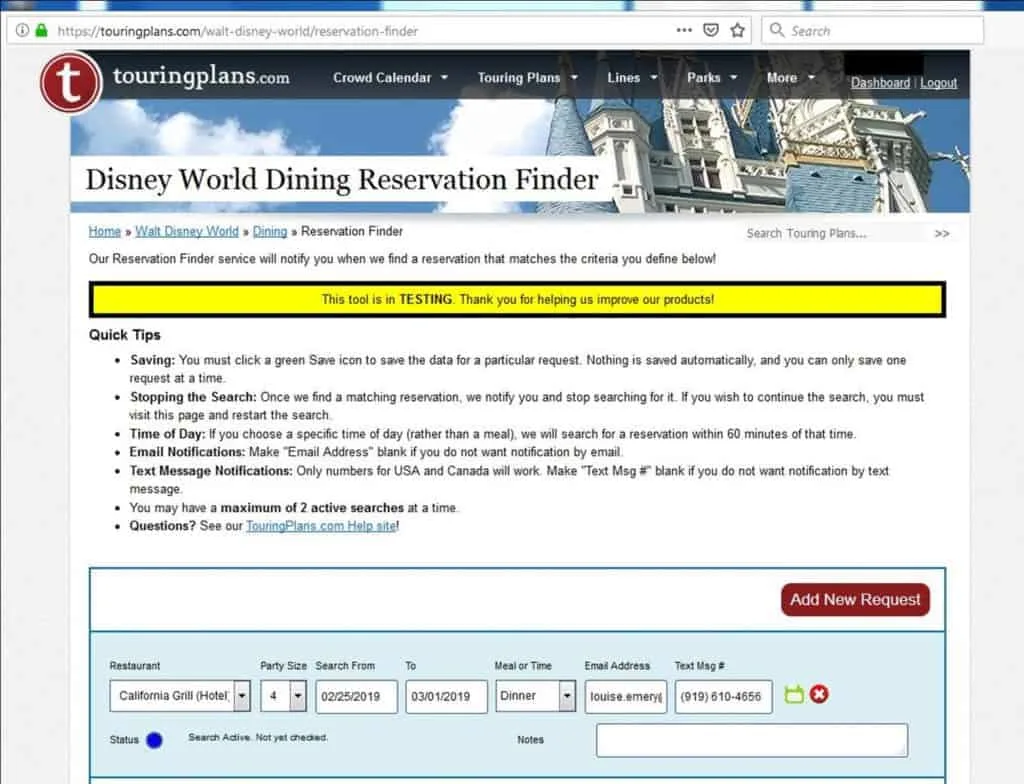Click the blue Status indicator dot
This screenshot has width=1024, height=784.
(x=154, y=740)
